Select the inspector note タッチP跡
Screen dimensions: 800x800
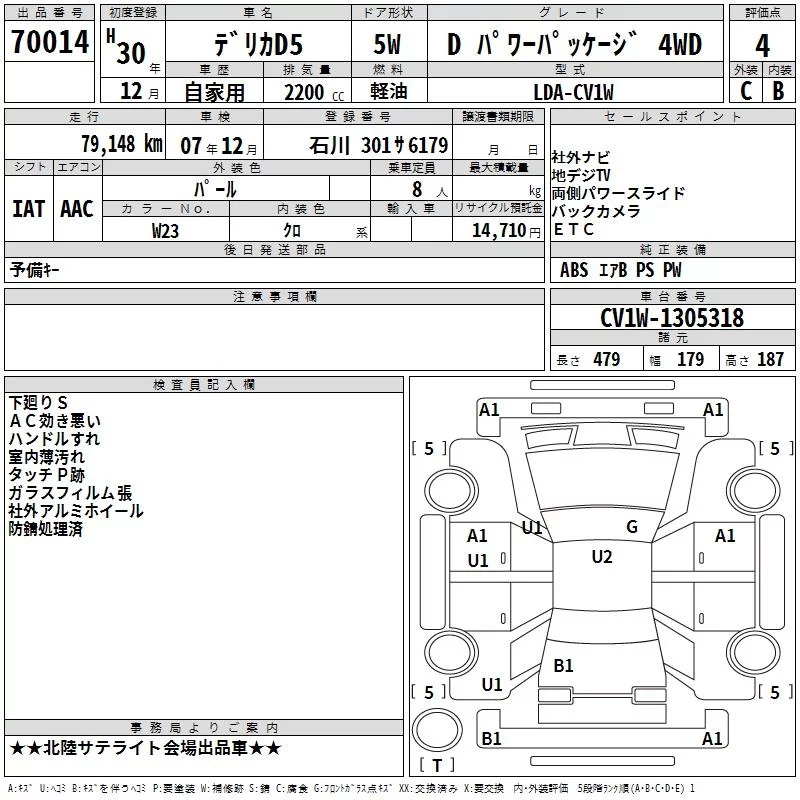46,475
